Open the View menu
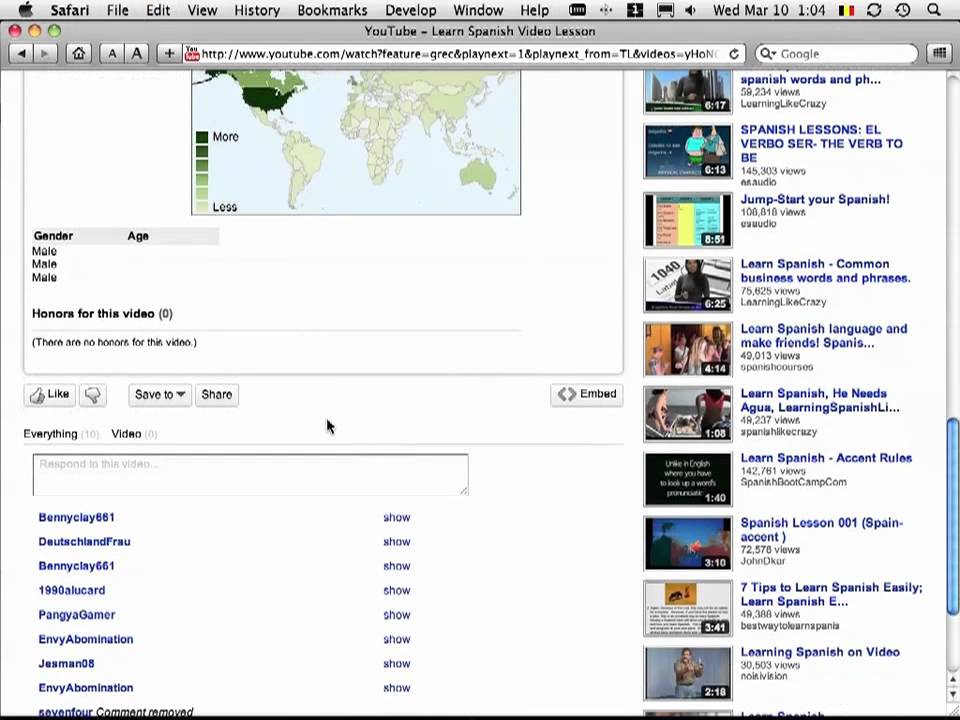This screenshot has width=960, height=720. tap(202, 10)
